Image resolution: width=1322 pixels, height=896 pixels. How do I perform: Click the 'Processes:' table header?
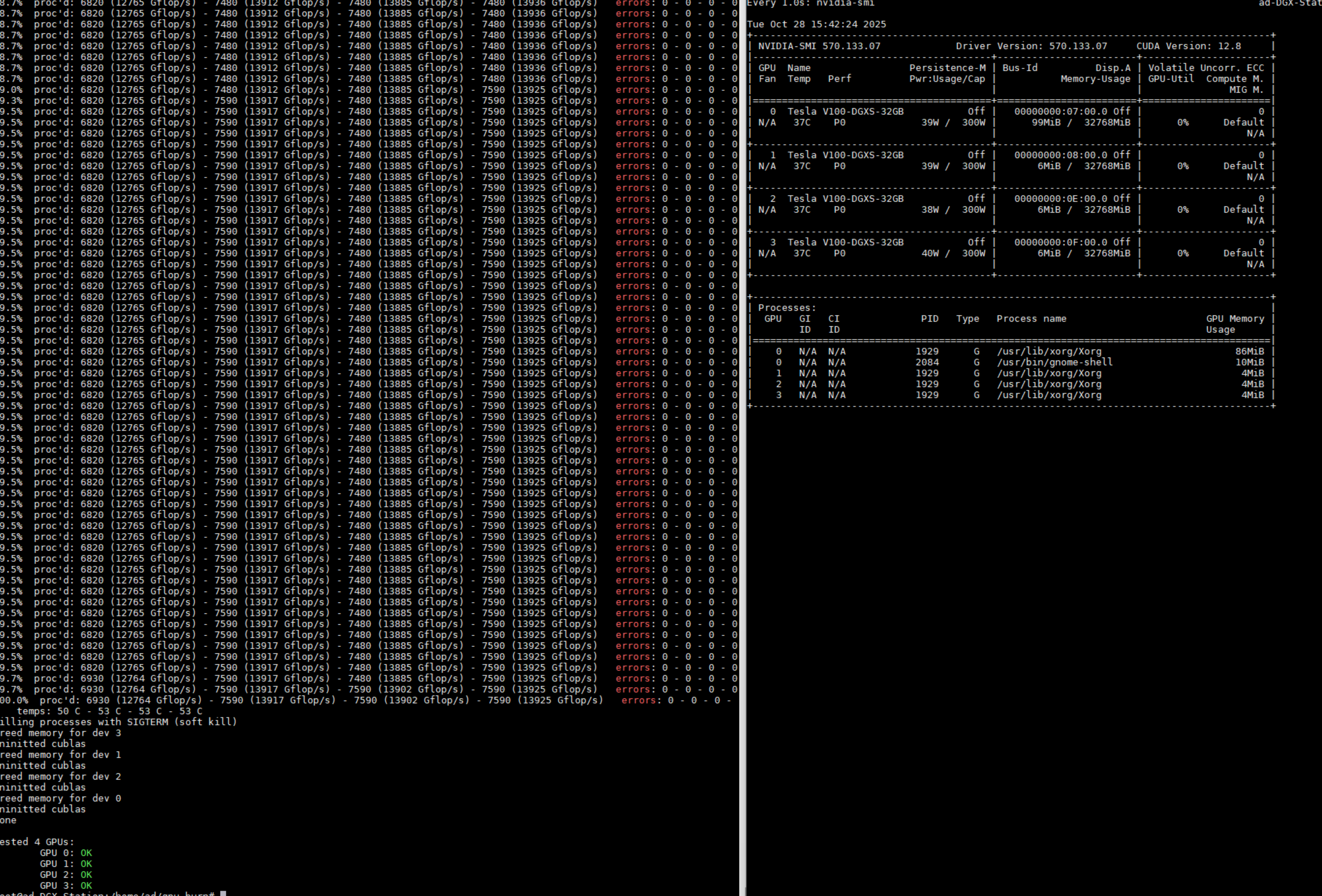[787, 308]
